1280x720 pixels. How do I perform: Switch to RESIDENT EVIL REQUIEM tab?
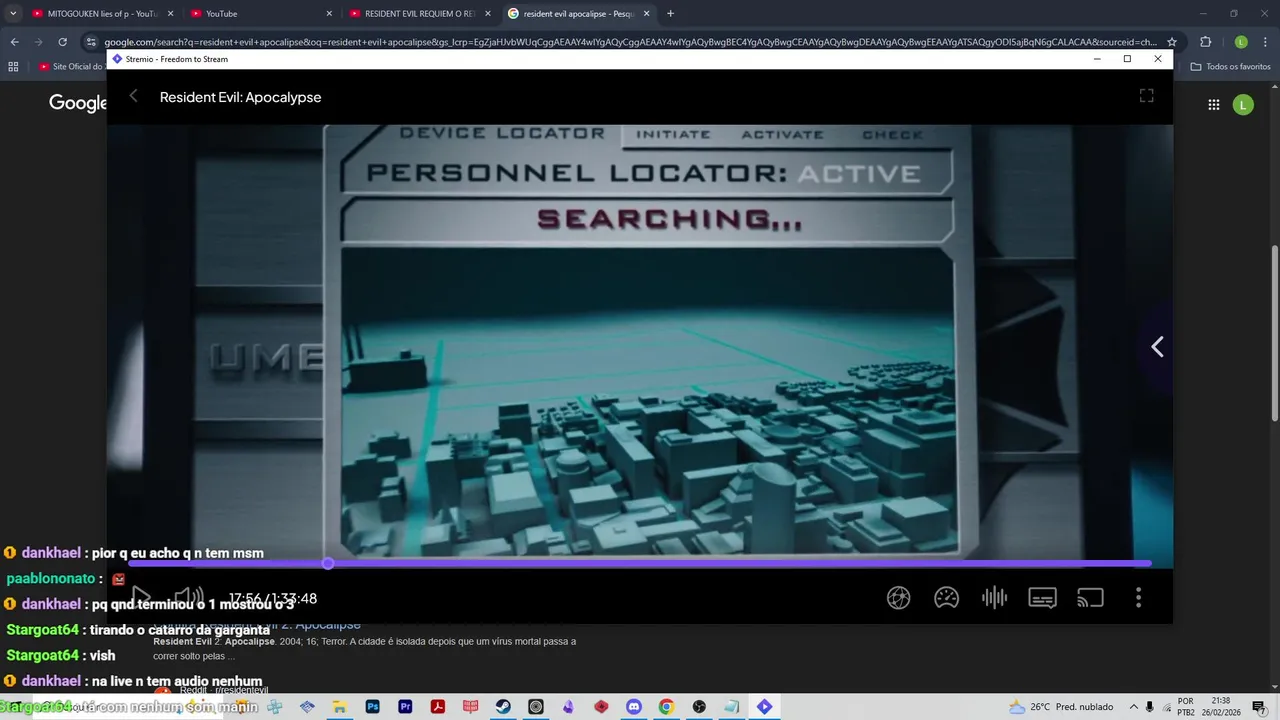click(x=420, y=14)
